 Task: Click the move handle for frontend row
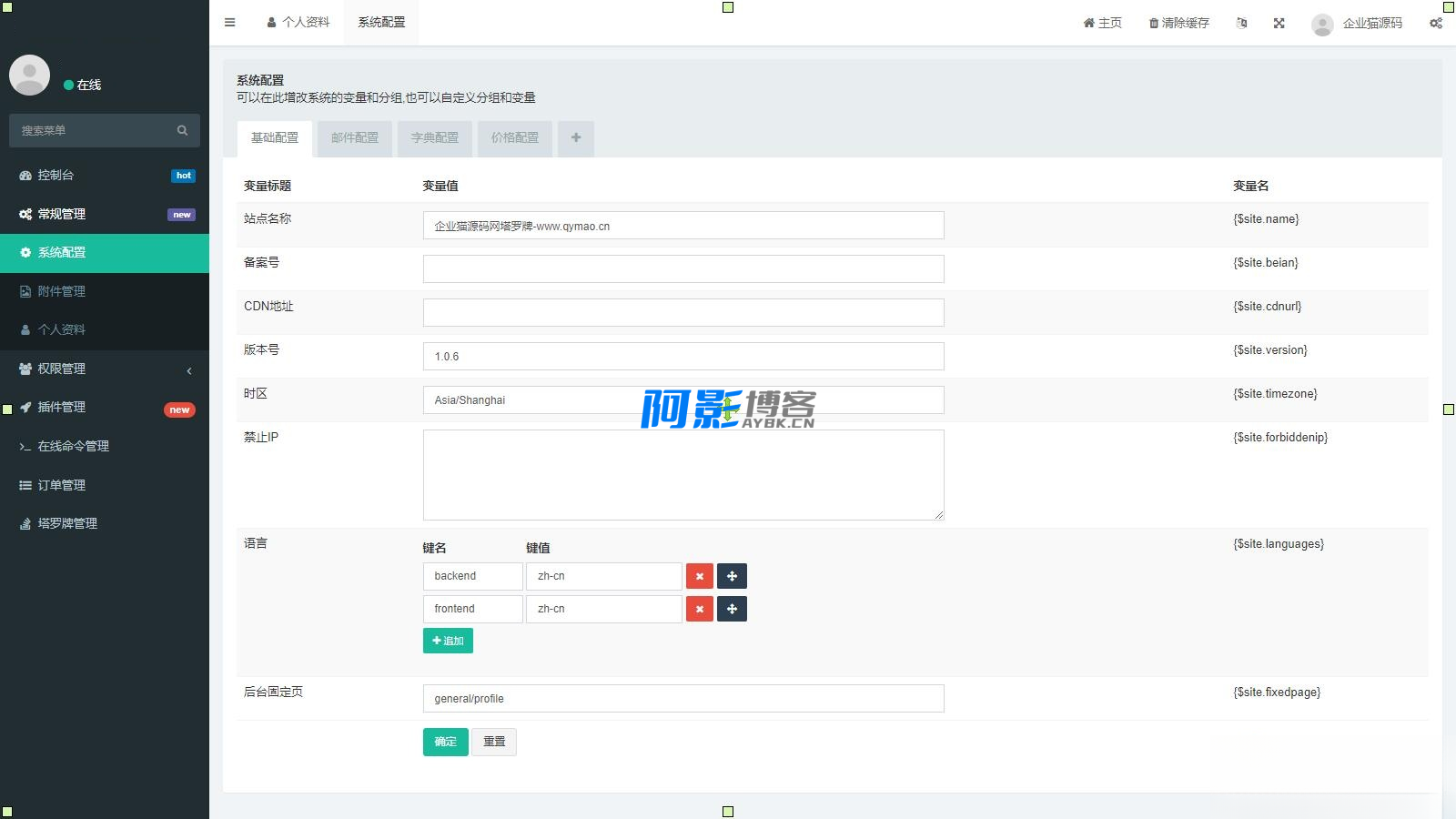pos(732,609)
